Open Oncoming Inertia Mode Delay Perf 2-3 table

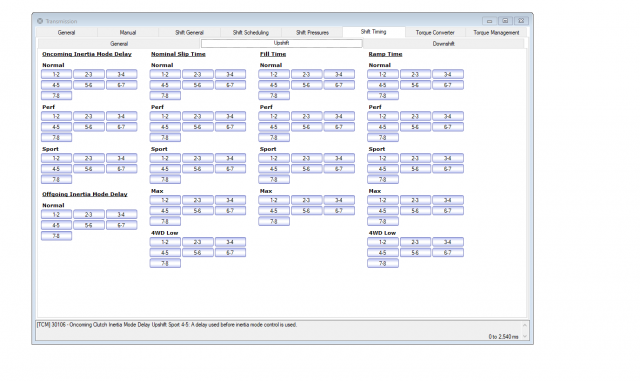point(89,116)
